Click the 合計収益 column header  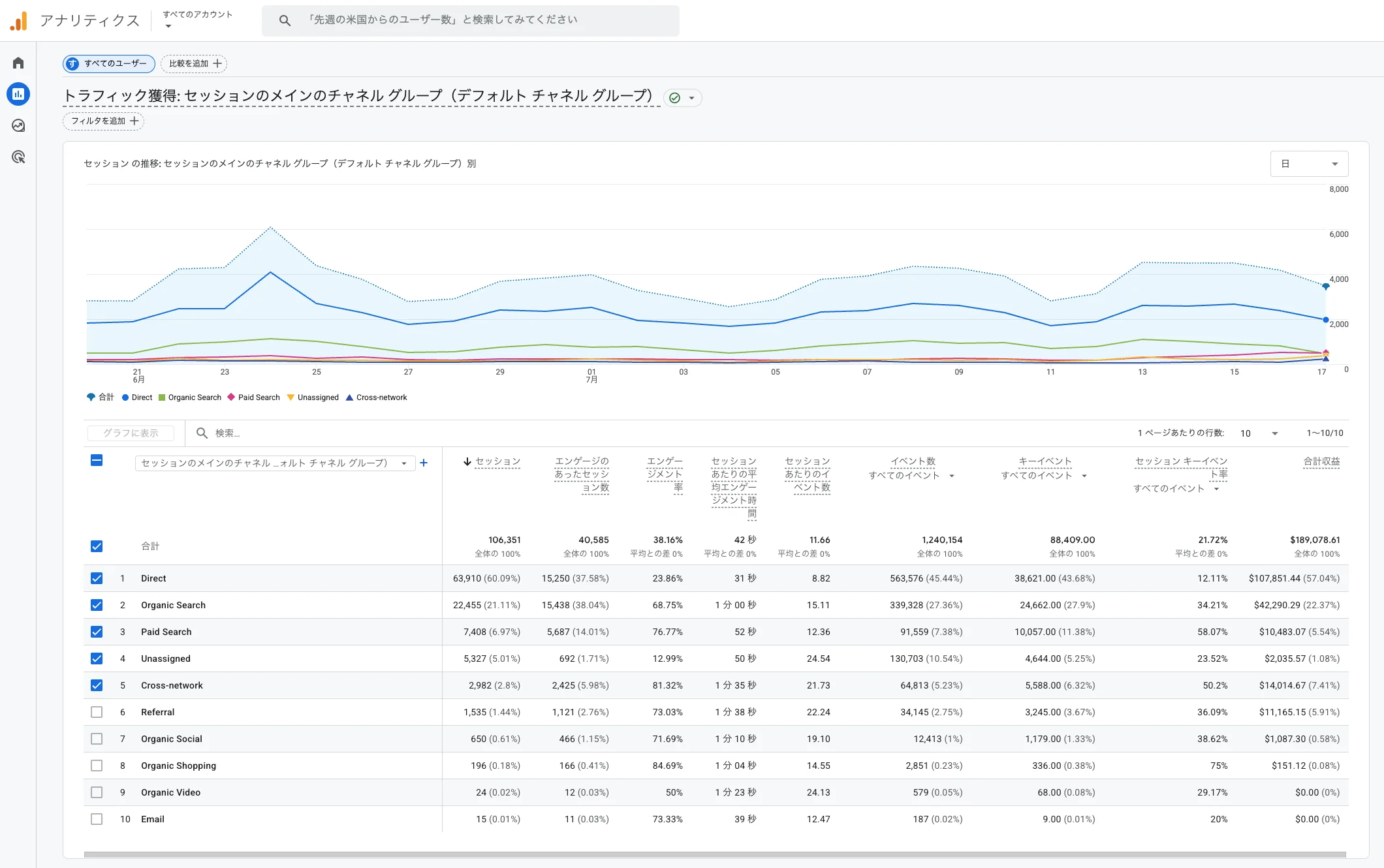1321,461
